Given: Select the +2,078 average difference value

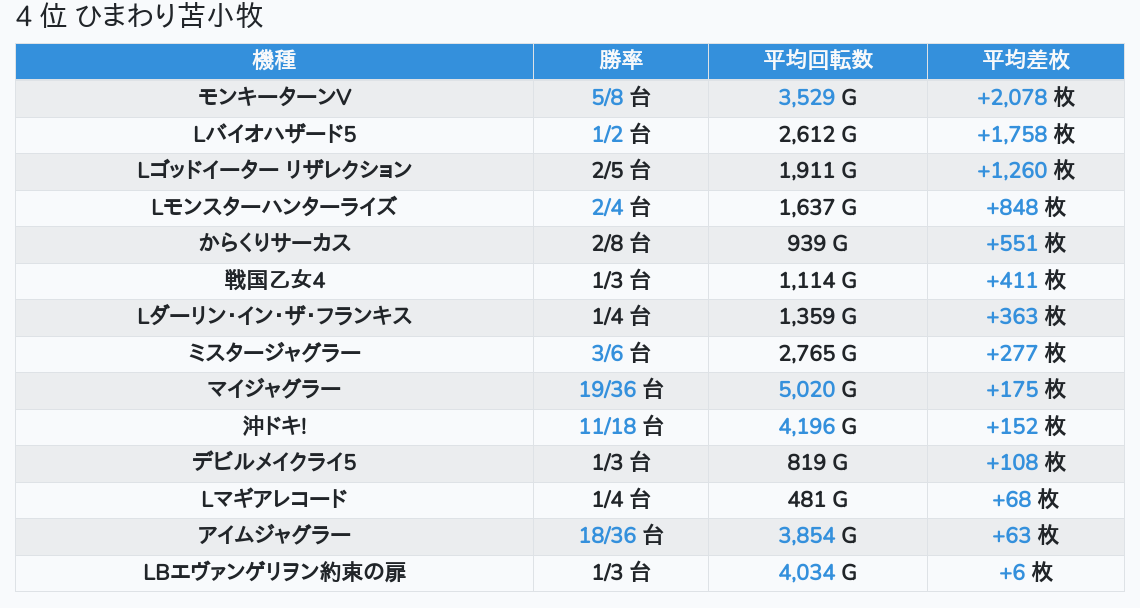Looking at the screenshot, I should pyautogui.click(x=1012, y=97).
